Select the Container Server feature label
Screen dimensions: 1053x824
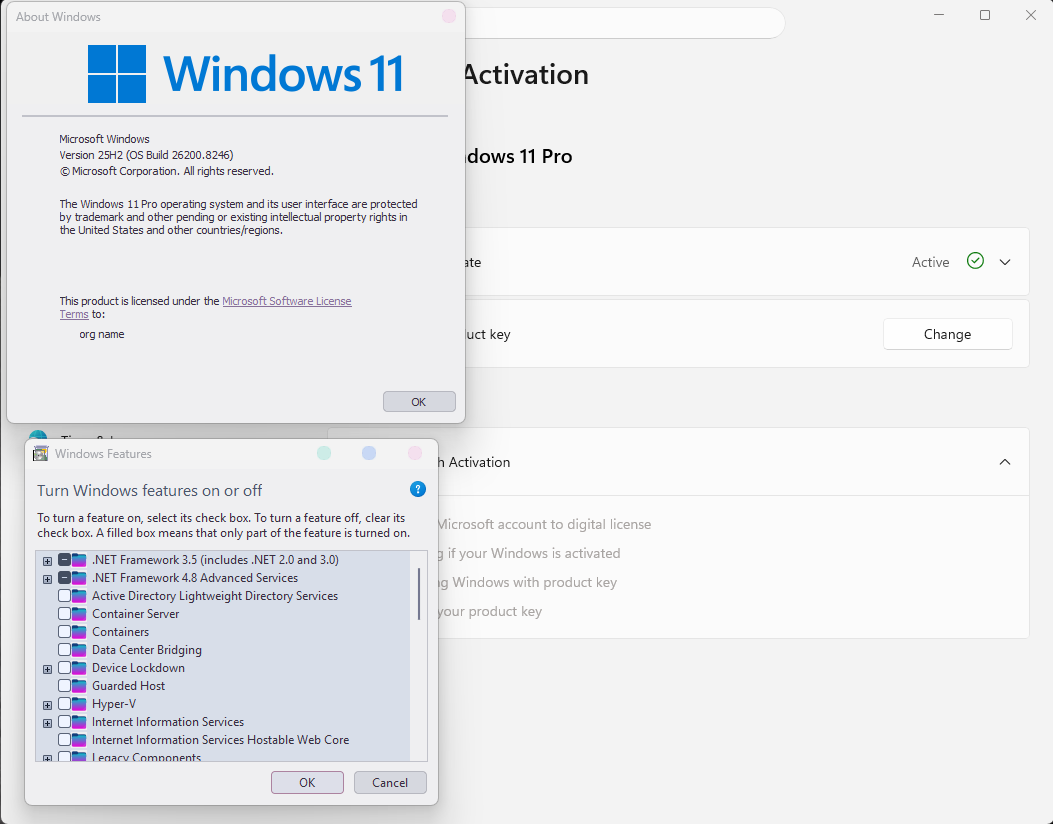136,614
